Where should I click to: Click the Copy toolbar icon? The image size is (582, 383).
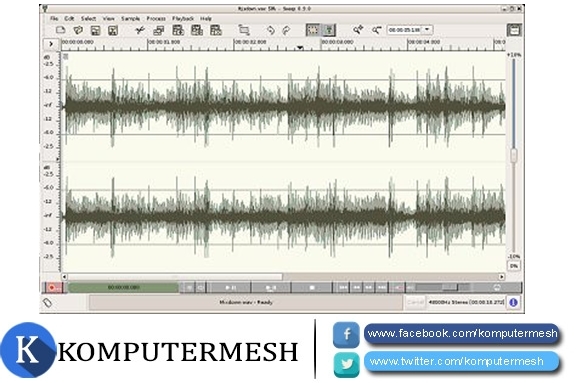[159, 30]
